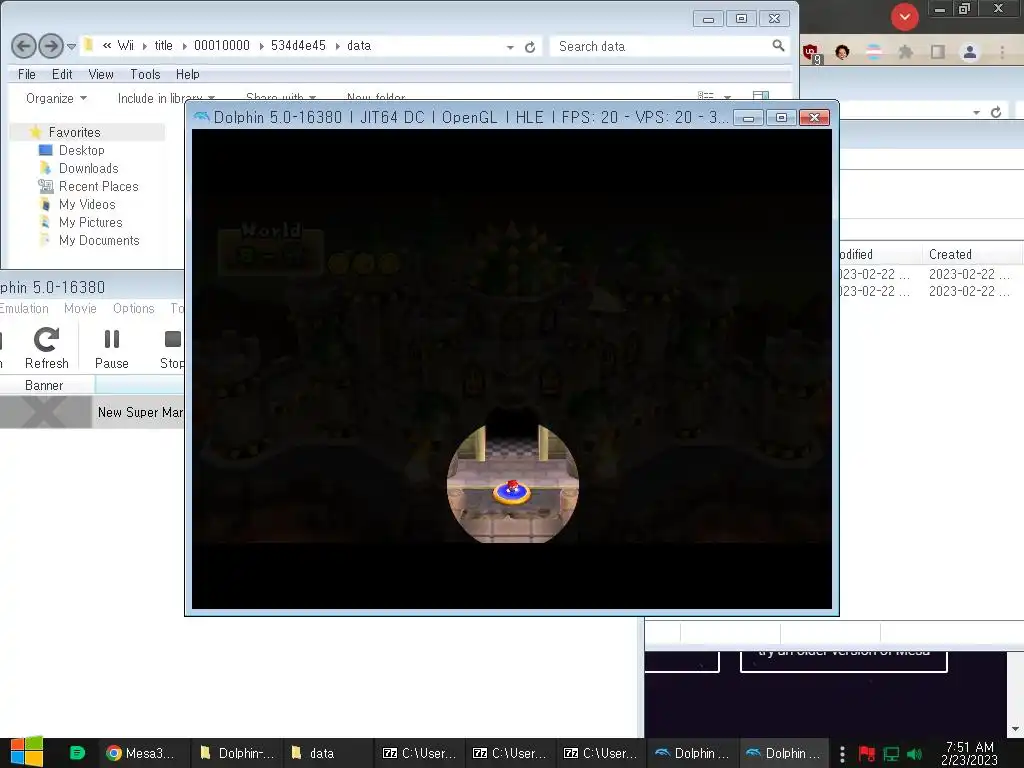The height and width of the screenshot is (768, 1024).
Task: Open My Pictures under Favorites
Action: coord(90,222)
